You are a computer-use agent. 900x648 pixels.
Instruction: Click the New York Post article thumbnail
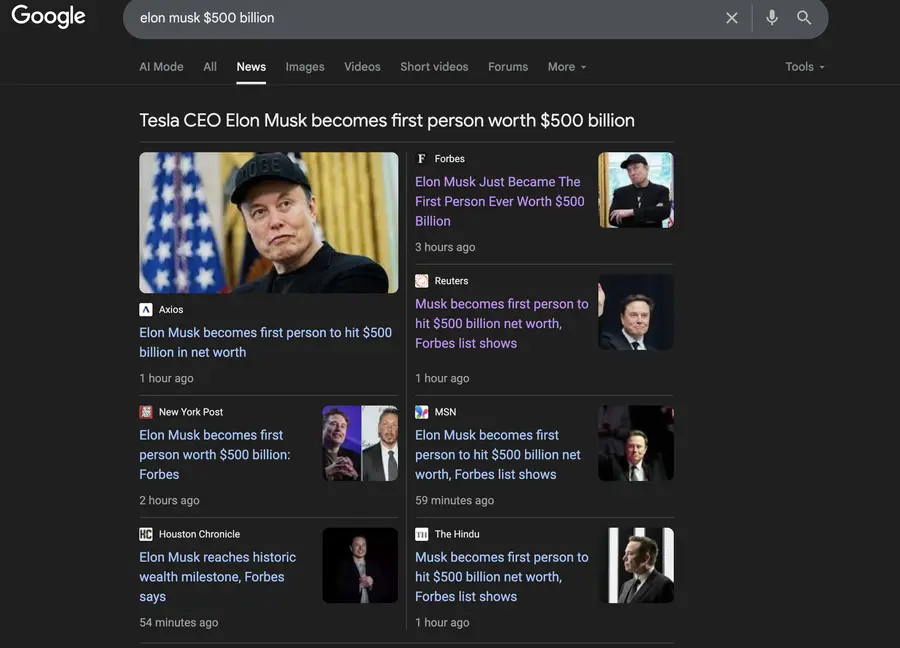pyautogui.click(x=360, y=443)
